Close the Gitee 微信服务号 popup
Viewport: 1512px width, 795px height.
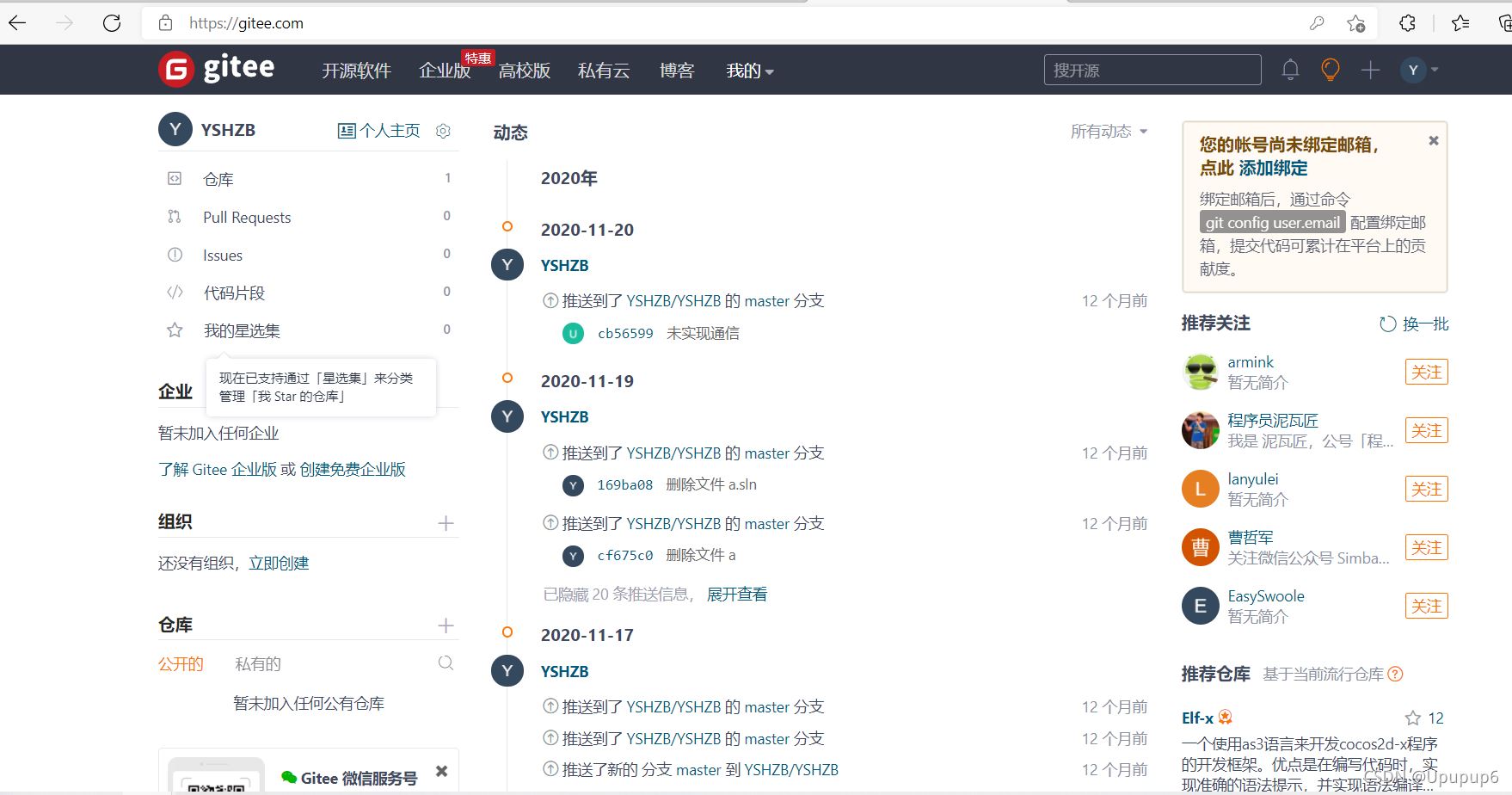click(441, 771)
